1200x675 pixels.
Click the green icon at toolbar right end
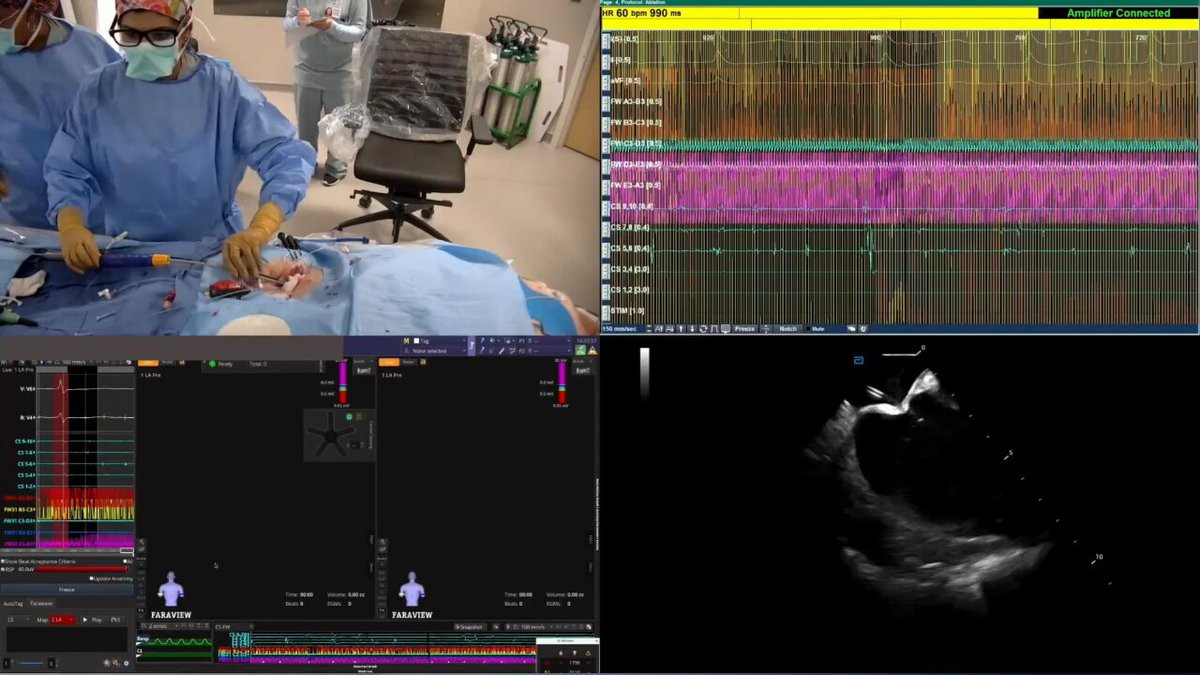tap(580, 350)
